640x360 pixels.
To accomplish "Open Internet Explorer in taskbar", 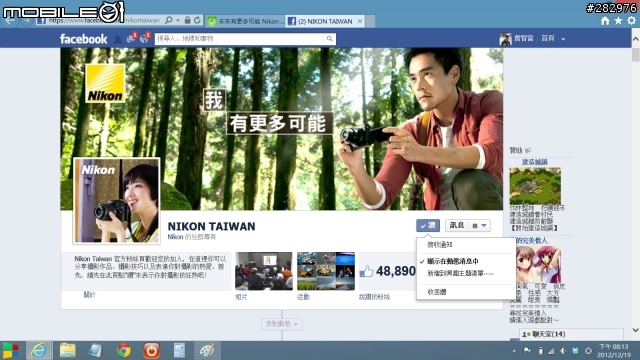I will (x=39, y=351).
